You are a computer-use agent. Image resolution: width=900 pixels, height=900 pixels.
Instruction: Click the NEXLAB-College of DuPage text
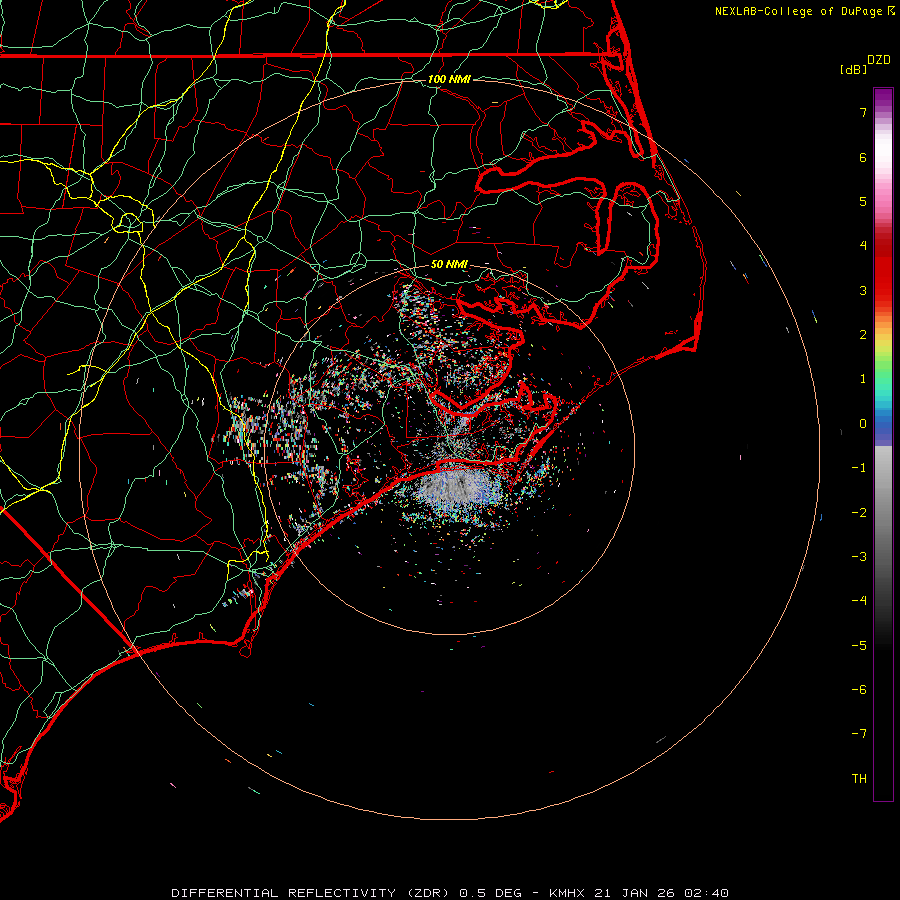pos(799,11)
